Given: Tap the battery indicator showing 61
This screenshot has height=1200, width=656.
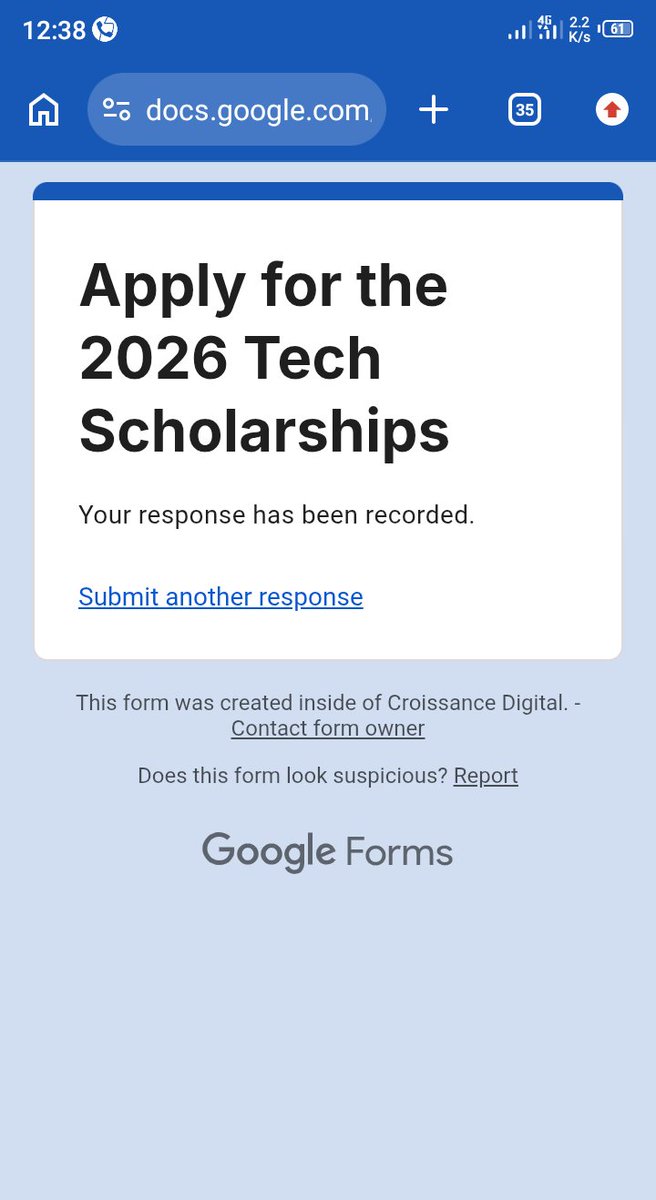Looking at the screenshot, I should point(617,29).
